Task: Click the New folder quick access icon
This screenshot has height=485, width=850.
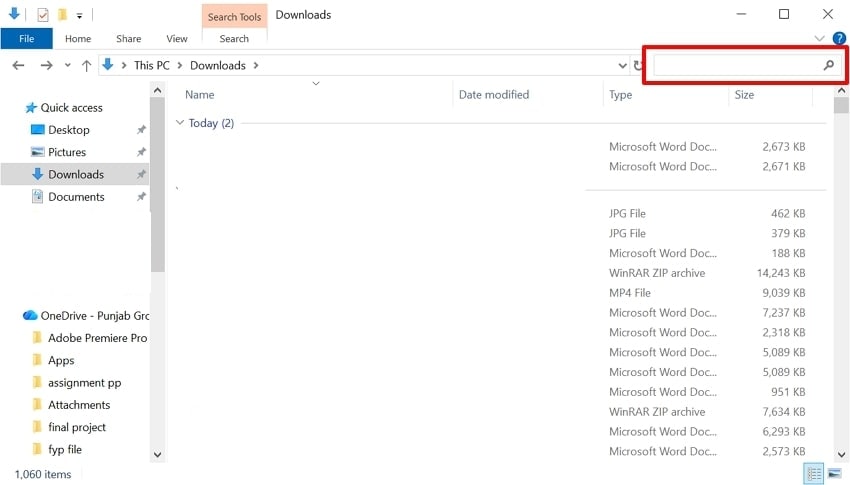Action: click(x=62, y=15)
